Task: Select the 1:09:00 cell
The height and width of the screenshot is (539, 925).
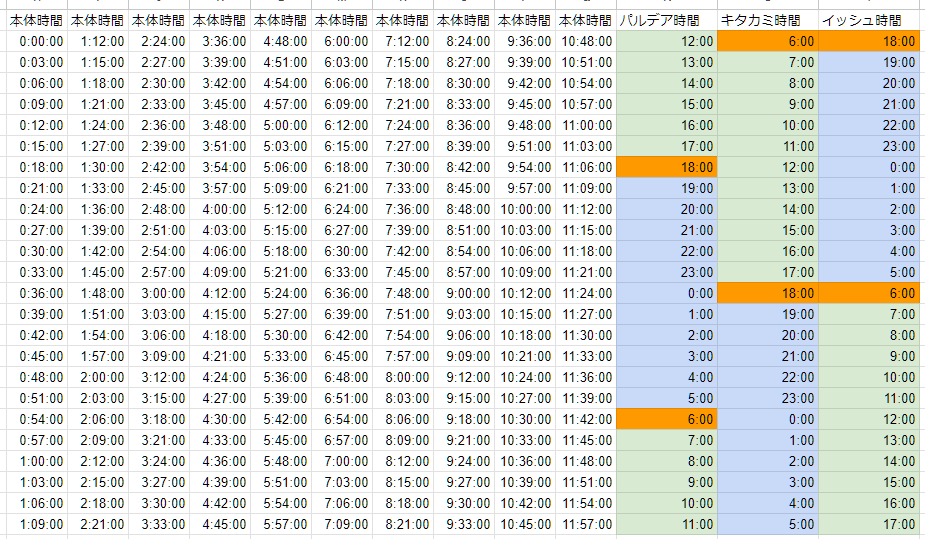Action: (37, 524)
